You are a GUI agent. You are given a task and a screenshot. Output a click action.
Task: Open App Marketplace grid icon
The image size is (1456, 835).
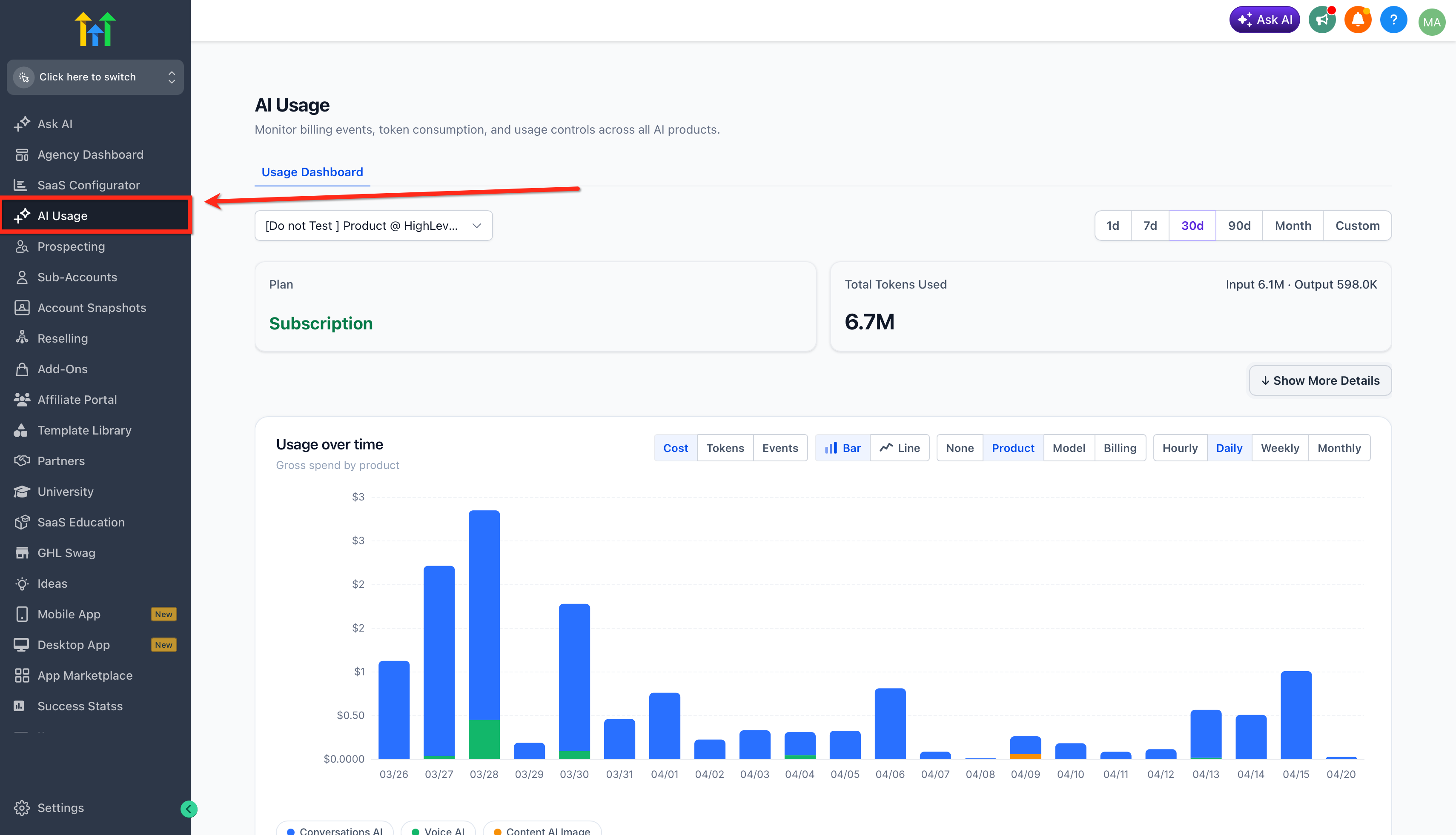tap(22, 675)
